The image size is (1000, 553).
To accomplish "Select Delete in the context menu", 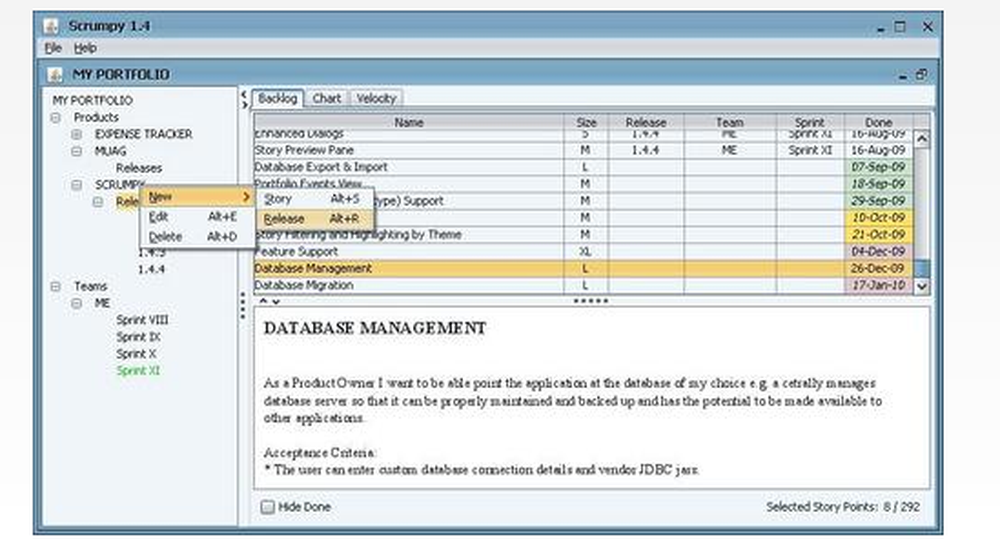I will (x=197, y=237).
